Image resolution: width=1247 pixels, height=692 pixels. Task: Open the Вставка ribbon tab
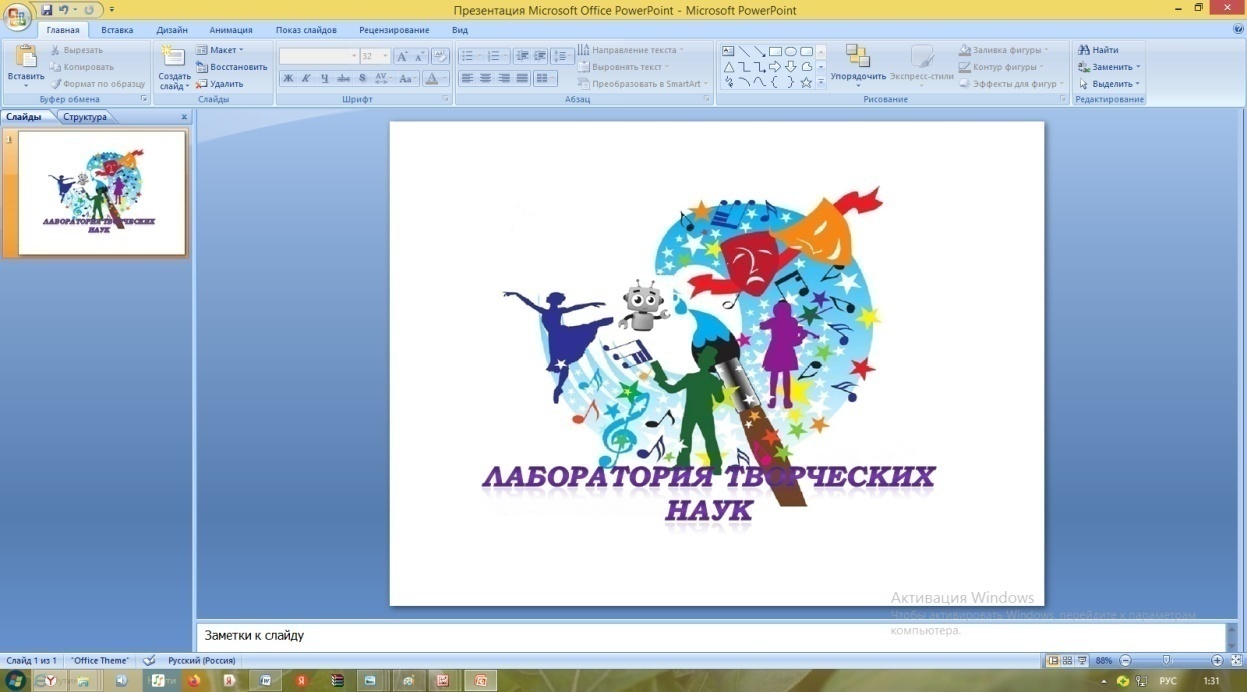click(117, 30)
